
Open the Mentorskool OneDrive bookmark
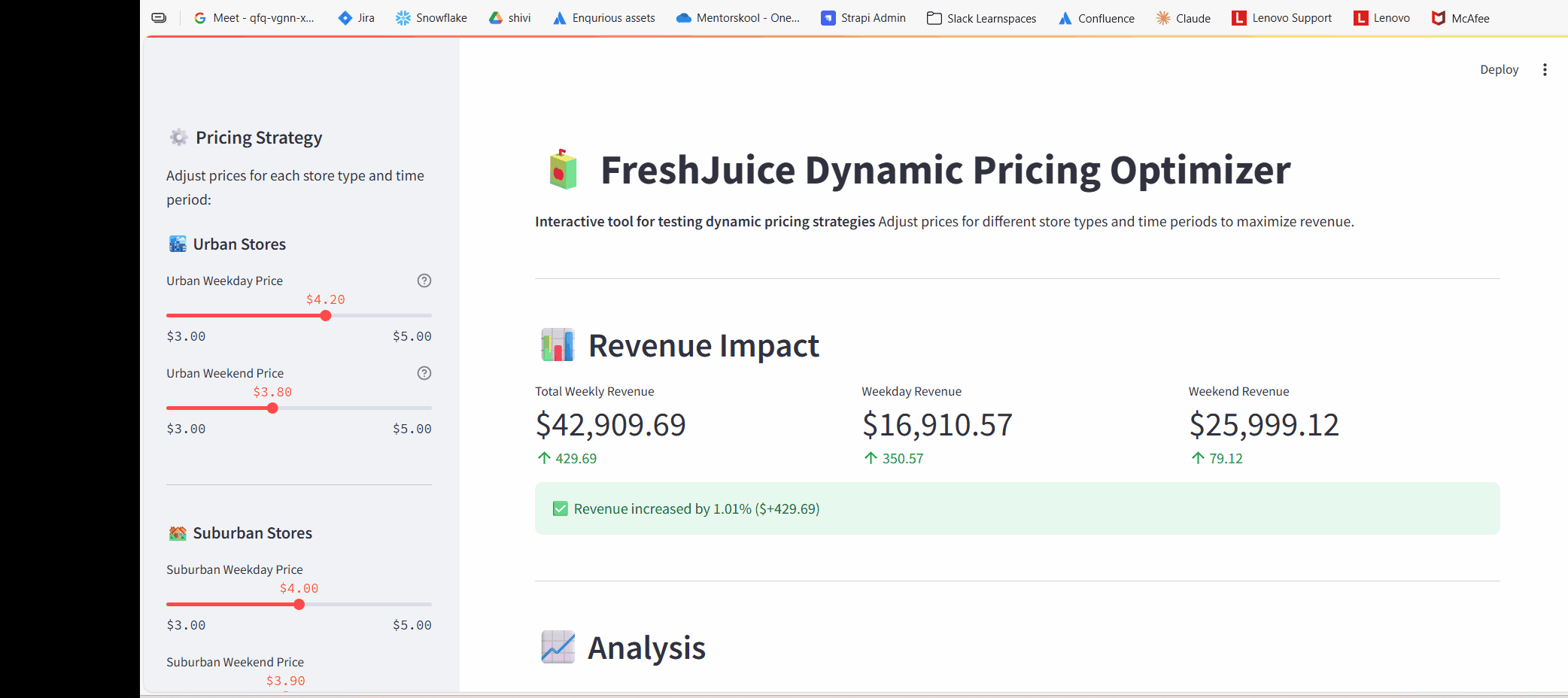click(737, 17)
